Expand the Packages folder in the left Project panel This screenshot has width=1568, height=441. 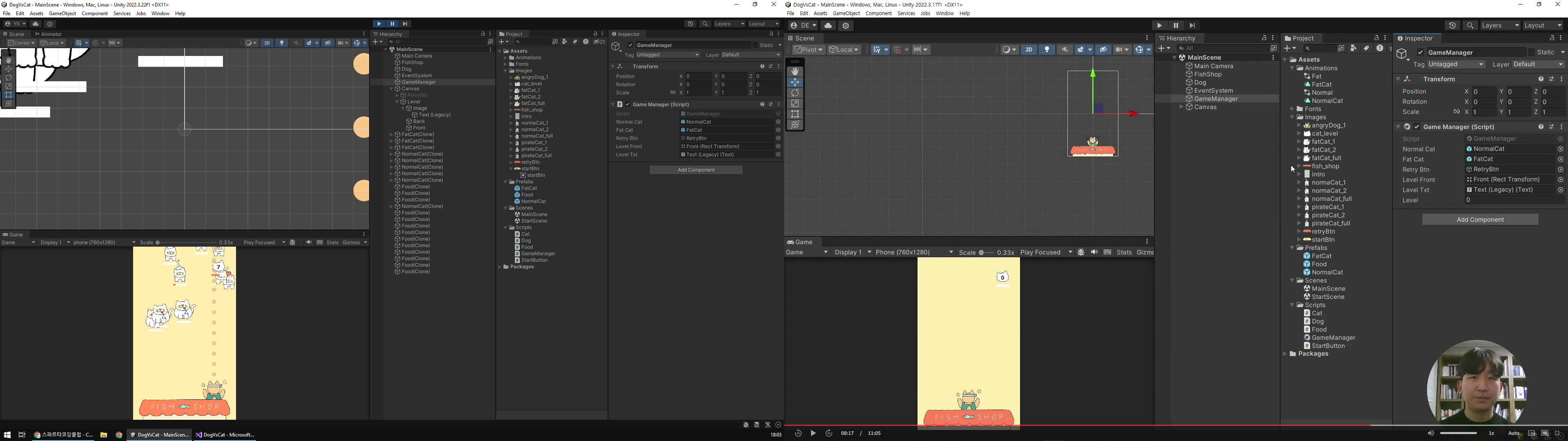pos(500,267)
